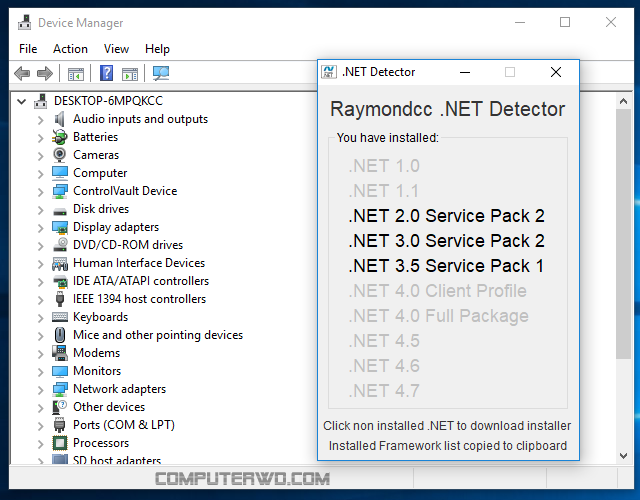Click the Forward arrow toolbar icon

(x=45, y=73)
